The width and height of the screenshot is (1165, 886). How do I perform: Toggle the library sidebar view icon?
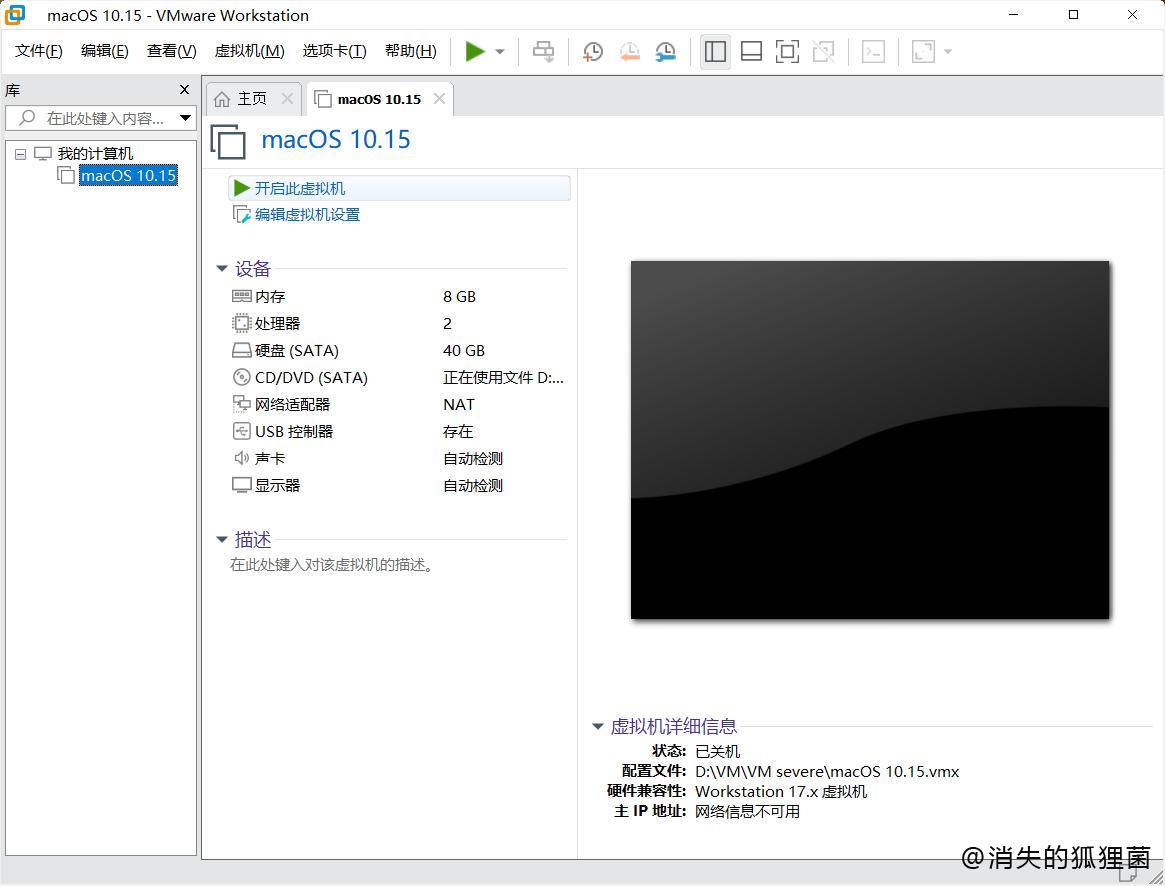coord(715,51)
